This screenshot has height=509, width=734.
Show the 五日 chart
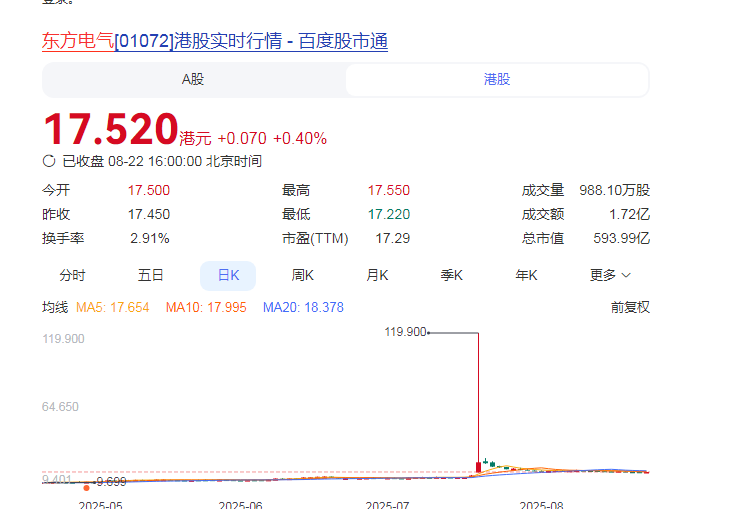coord(150,275)
